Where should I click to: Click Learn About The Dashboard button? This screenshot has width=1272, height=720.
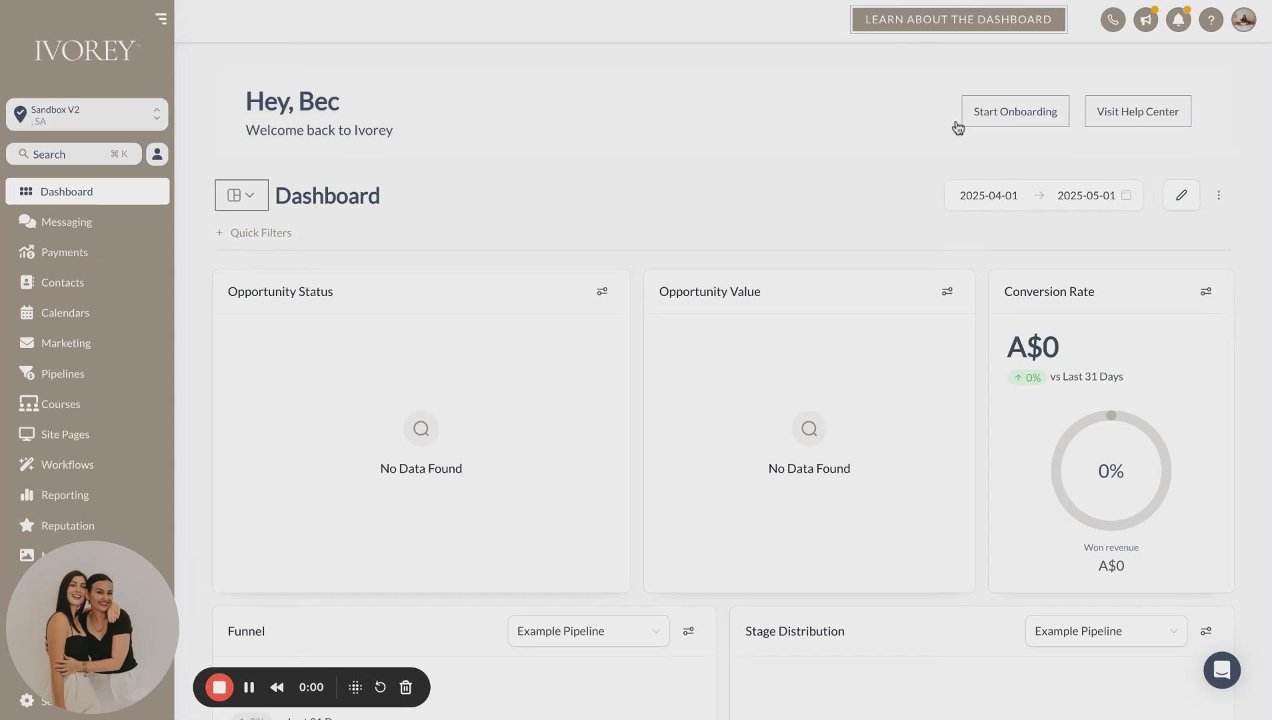coord(958,19)
